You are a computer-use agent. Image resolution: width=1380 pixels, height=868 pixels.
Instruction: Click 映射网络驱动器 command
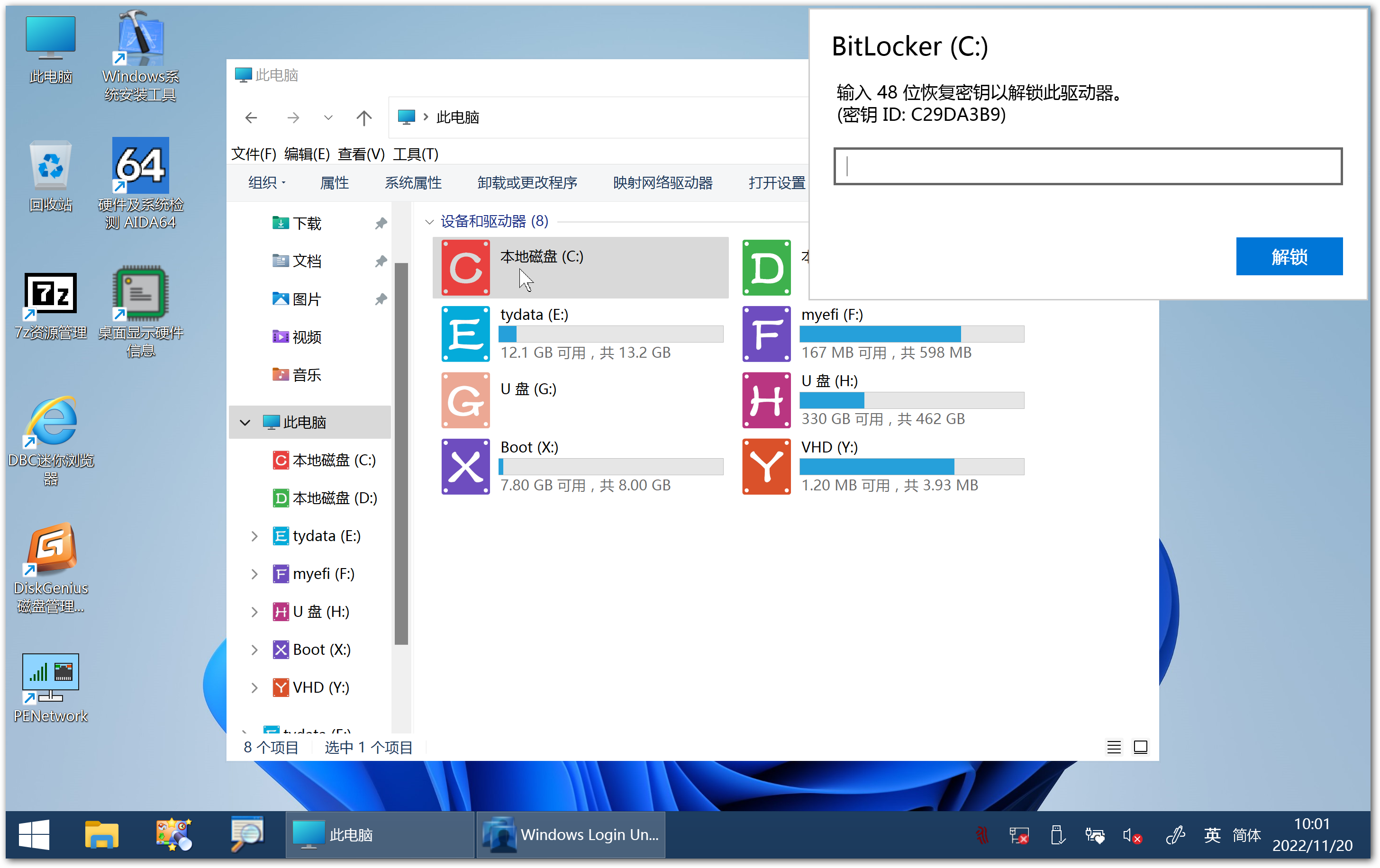click(663, 183)
